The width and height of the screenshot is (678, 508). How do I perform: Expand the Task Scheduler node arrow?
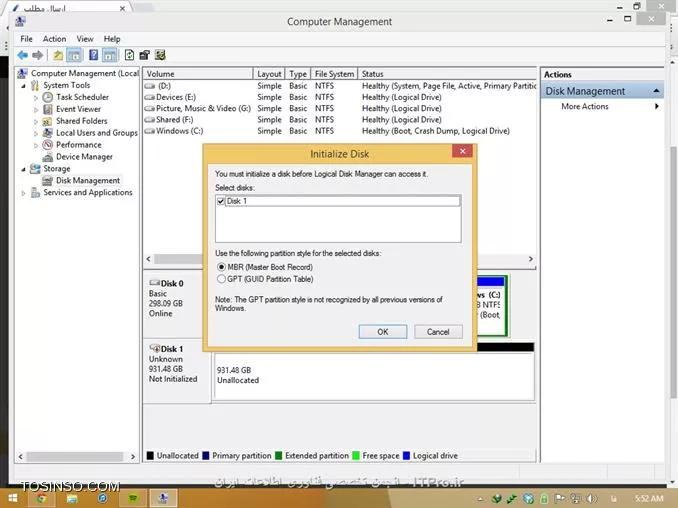[x=36, y=98]
